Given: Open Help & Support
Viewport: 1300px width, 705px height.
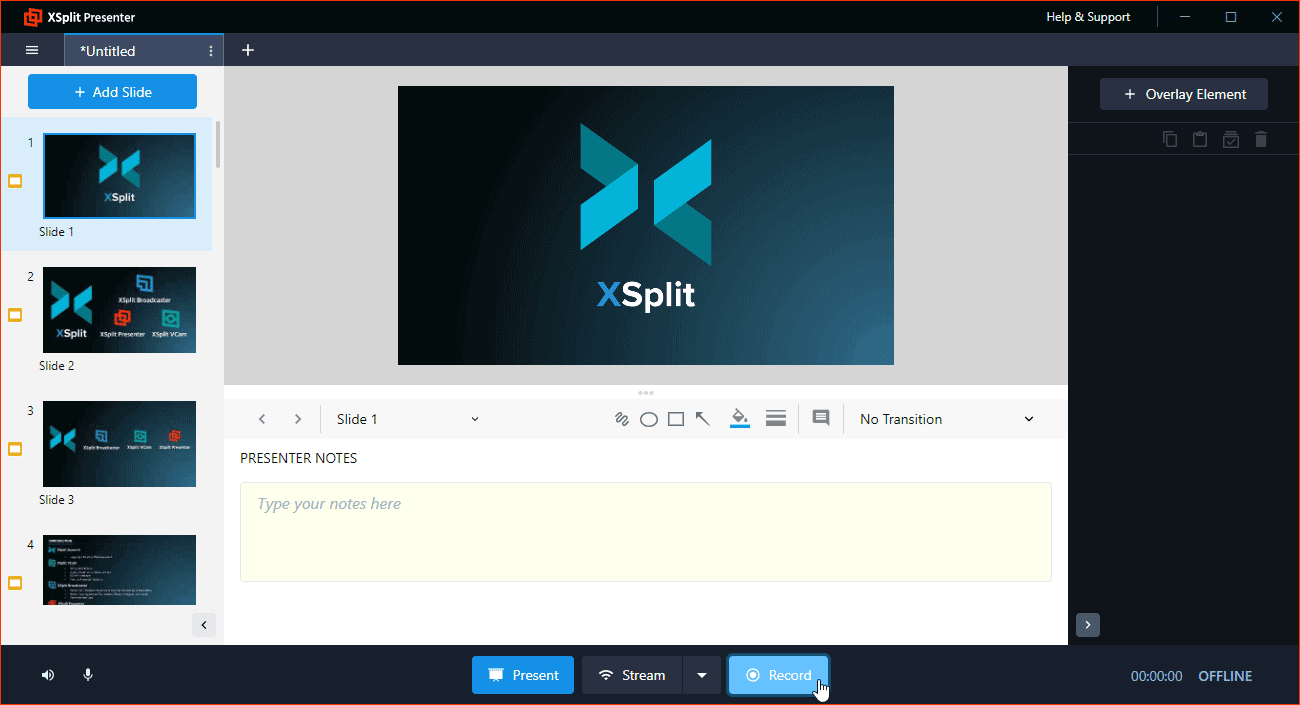Looking at the screenshot, I should coord(1088,17).
